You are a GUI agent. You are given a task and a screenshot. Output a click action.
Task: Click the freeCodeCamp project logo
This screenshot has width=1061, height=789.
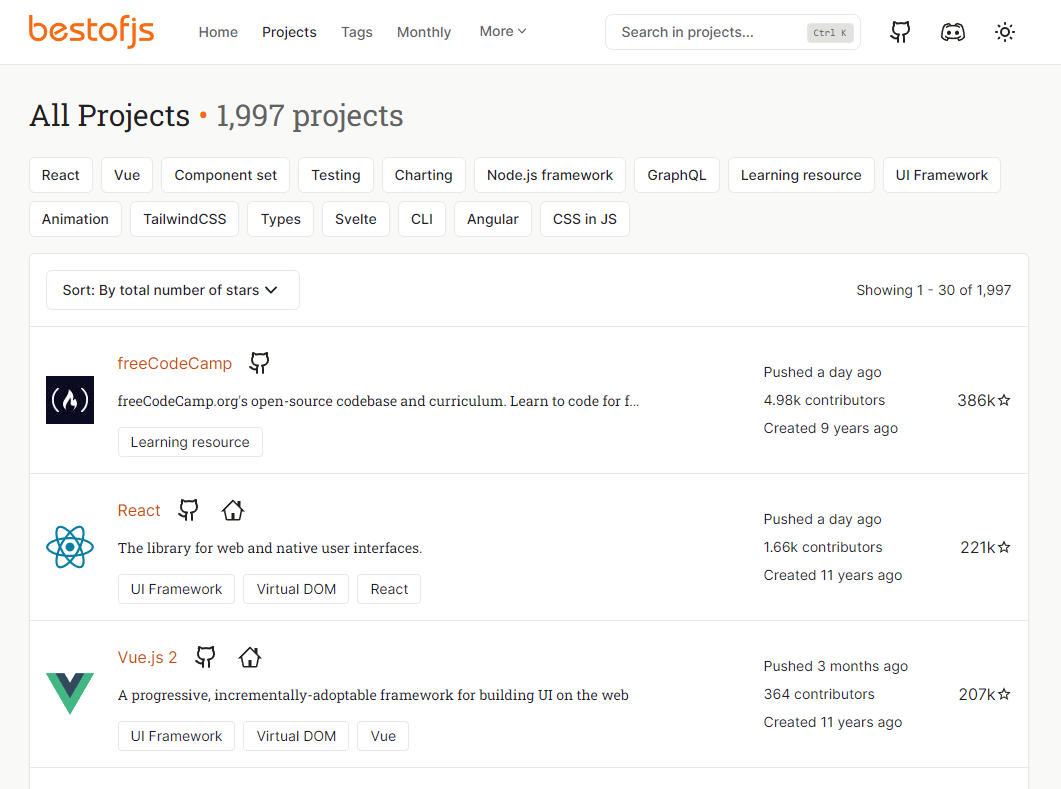pos(70,400)
